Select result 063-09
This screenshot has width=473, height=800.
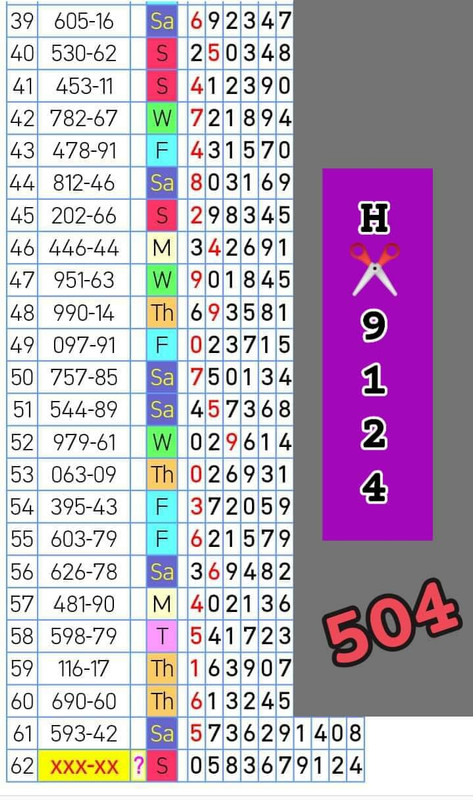(x=84, y=474)
